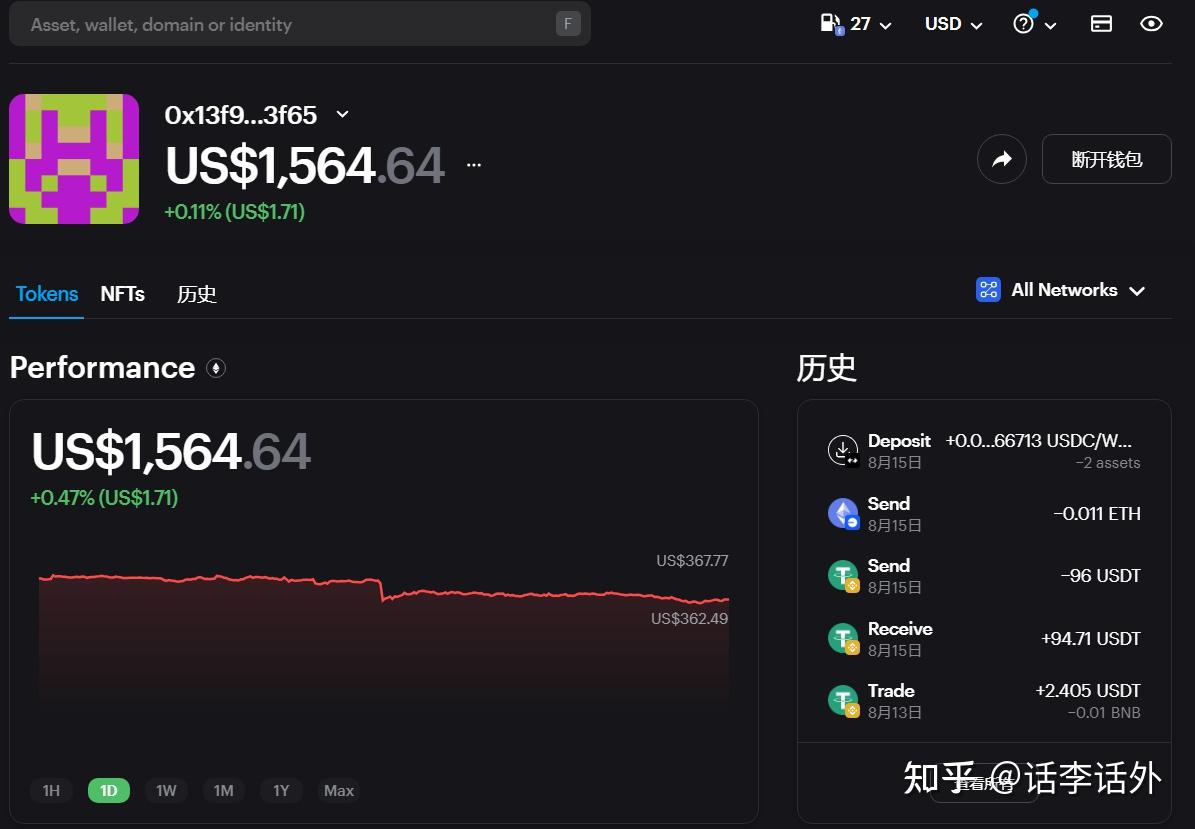Click the pixel art wallet avatar

[74, 159]
